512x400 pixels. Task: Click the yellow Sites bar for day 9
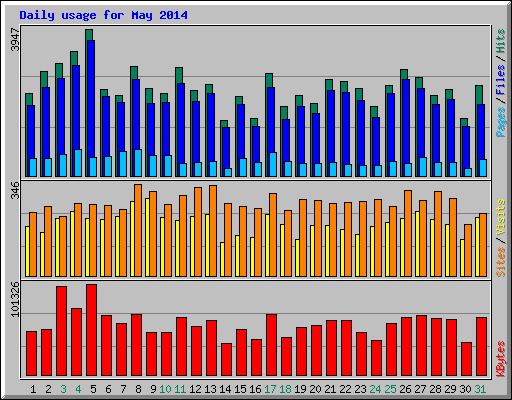(147, 237)
